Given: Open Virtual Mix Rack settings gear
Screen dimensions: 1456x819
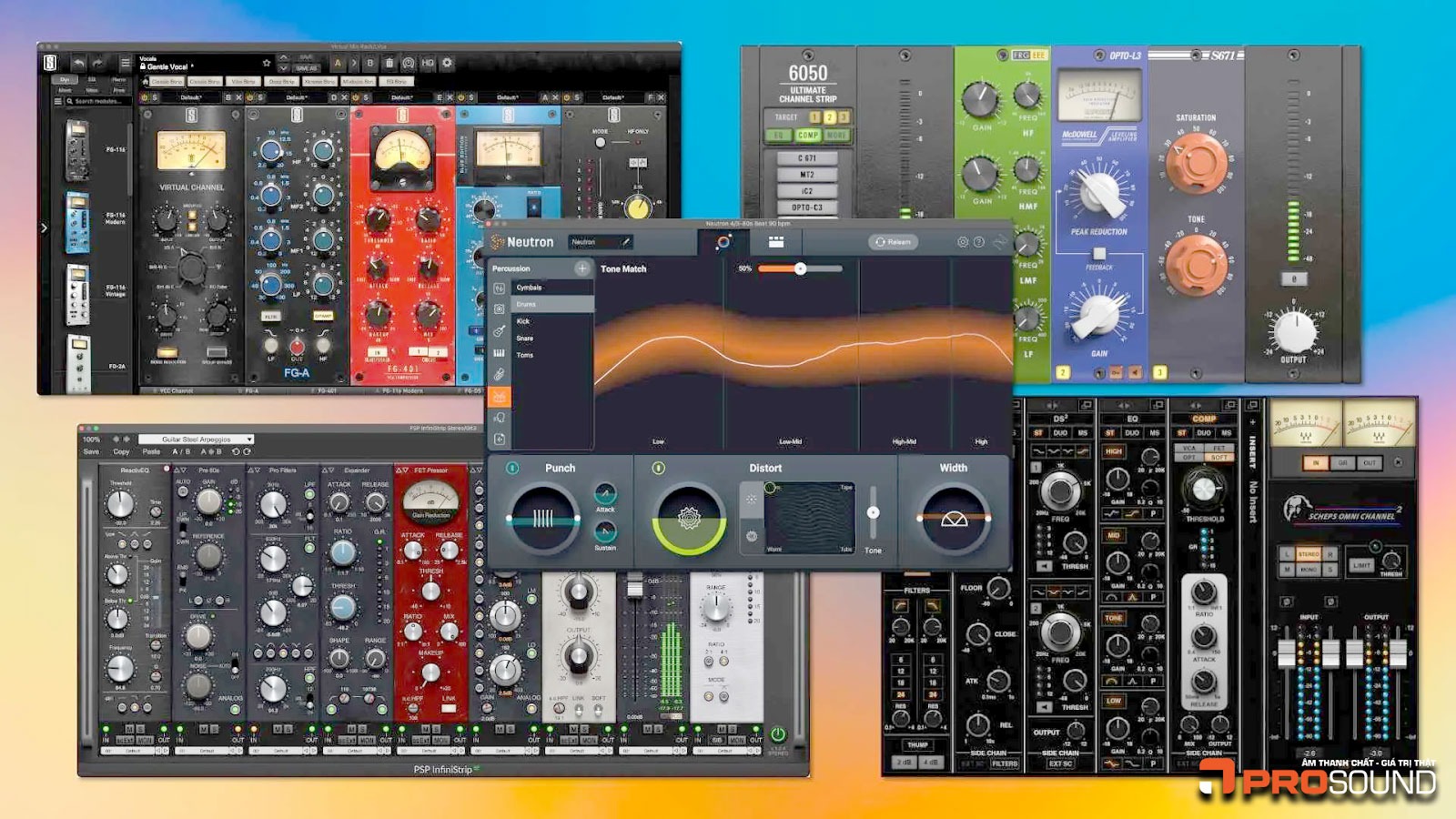Looking at the screenshot, I should [x=447, y=64].
